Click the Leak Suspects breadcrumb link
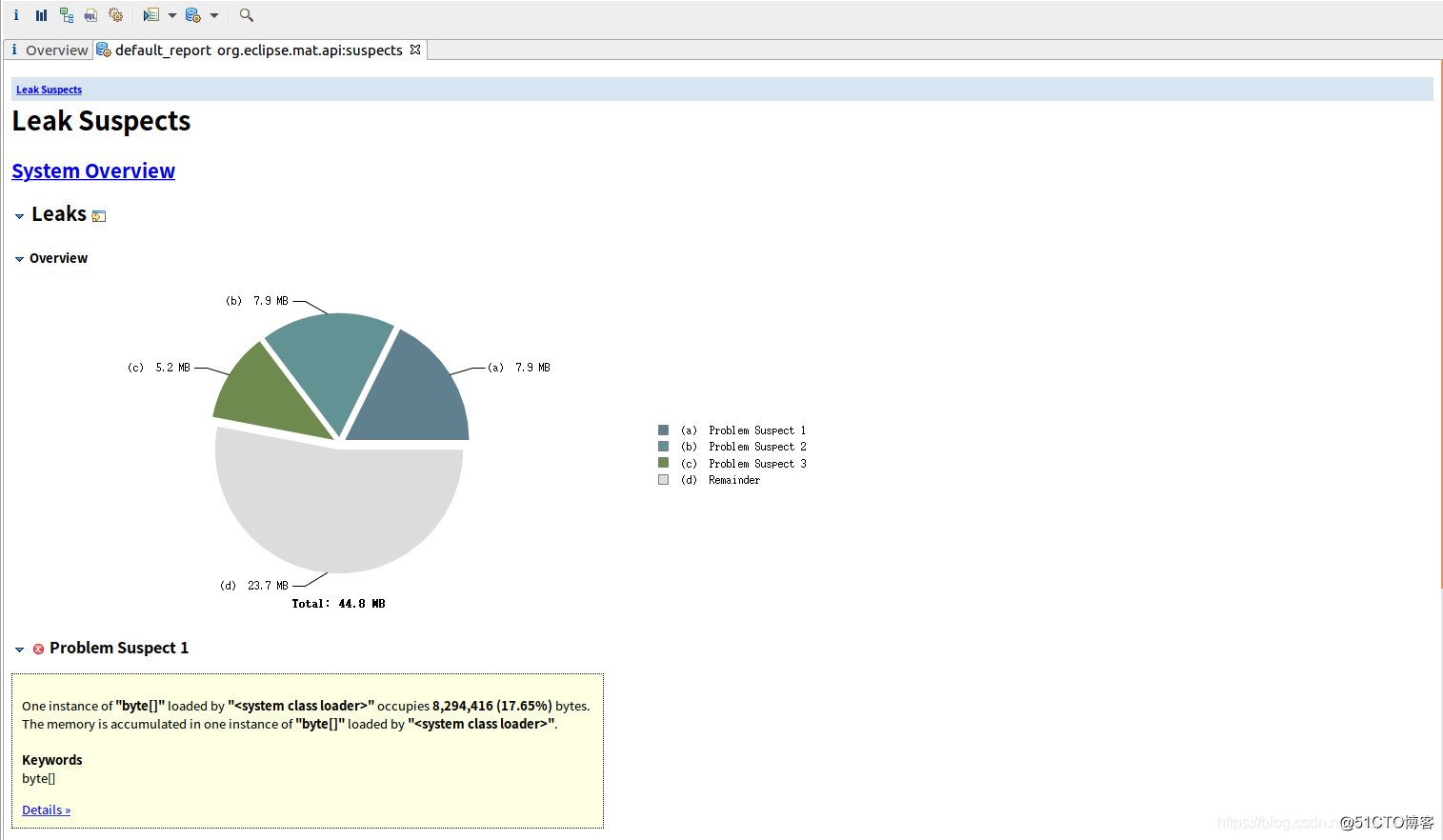This screenshot has height=840, width=1443. [49, 90]
